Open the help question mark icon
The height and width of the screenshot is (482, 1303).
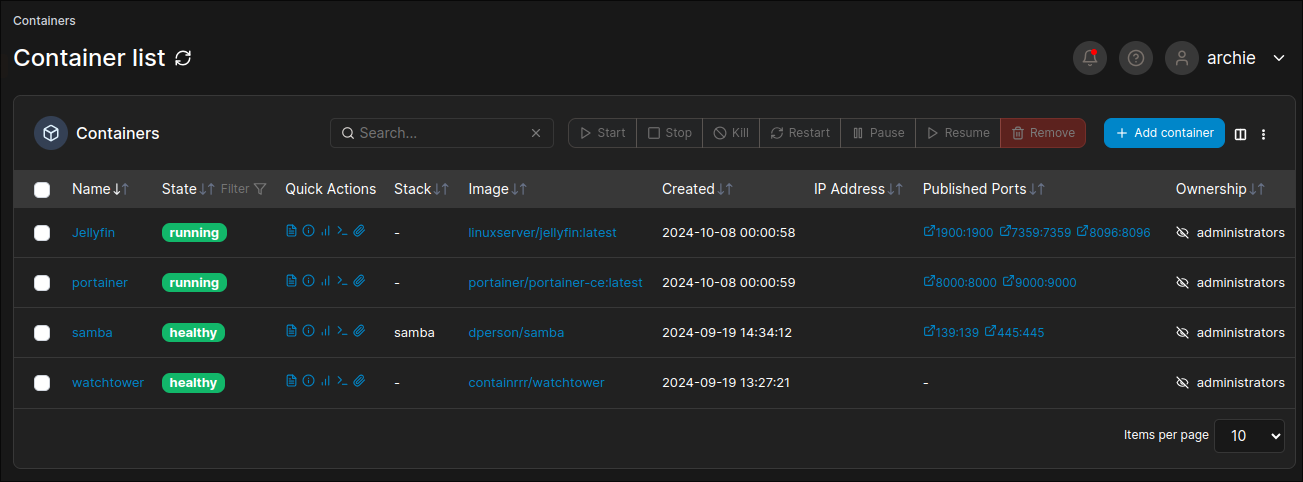coord(1136,58)
